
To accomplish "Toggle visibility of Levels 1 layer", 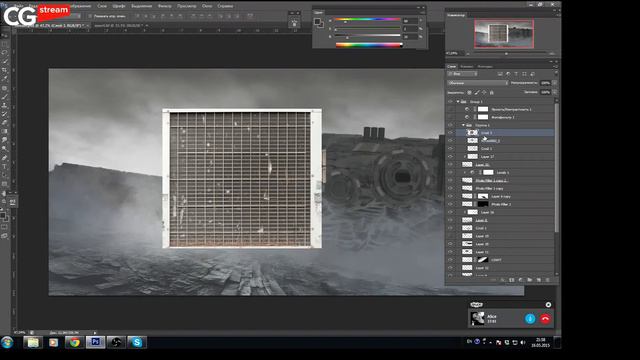I will pyautogui.click(x=450, y=172).
